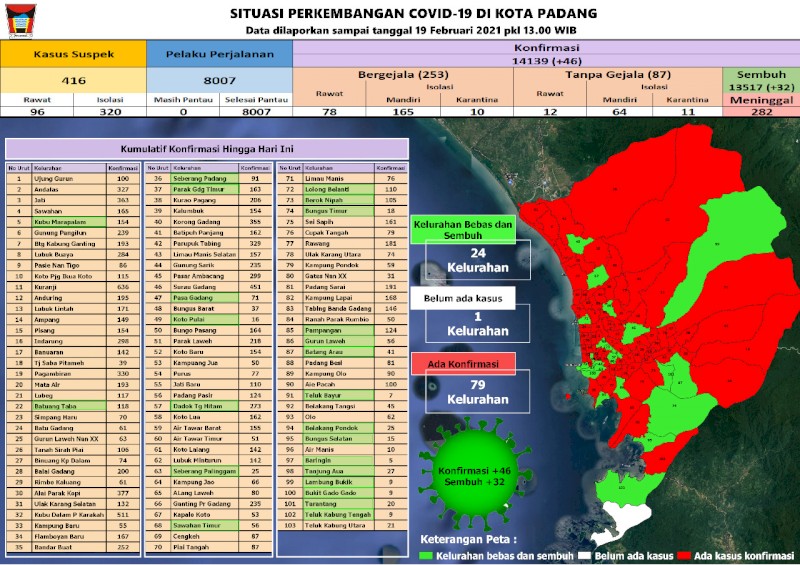Click the green-highlighted 'Kubu Marapalam' row
Image resolution: width=800 pixels, height=565 pixels.
[72, 222]
